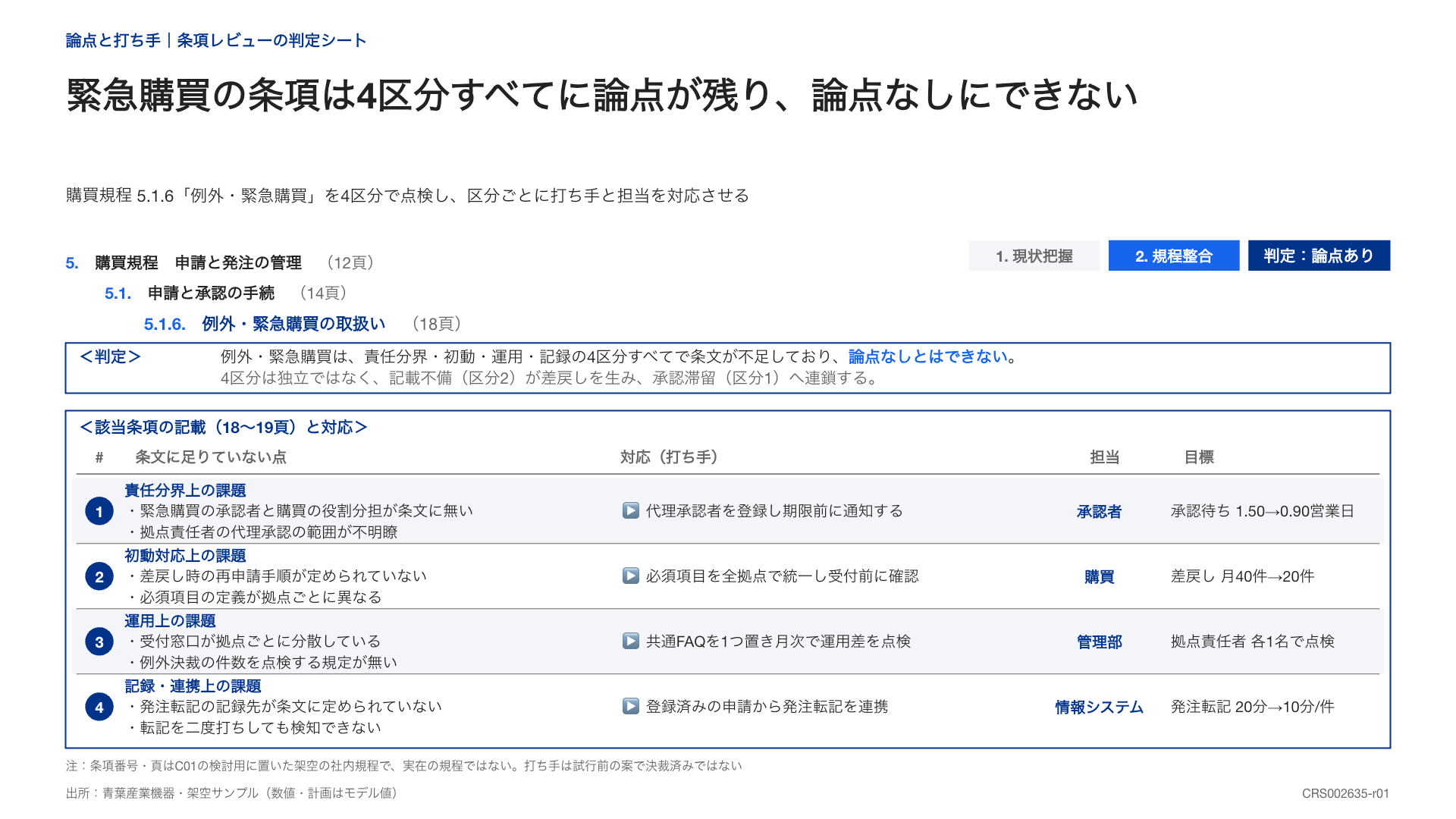Click the numbered circle 1 badge
The width and height of the screenshot is (1456, 819).
coord(99,511)
